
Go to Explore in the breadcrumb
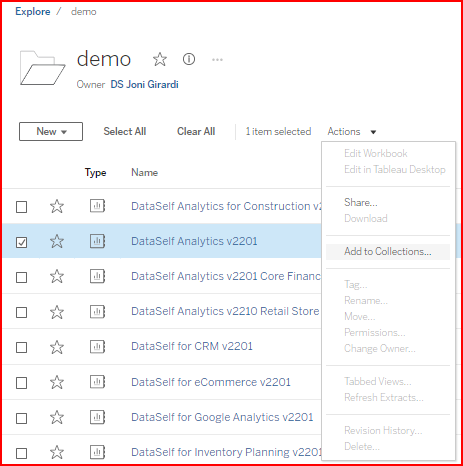33,11
